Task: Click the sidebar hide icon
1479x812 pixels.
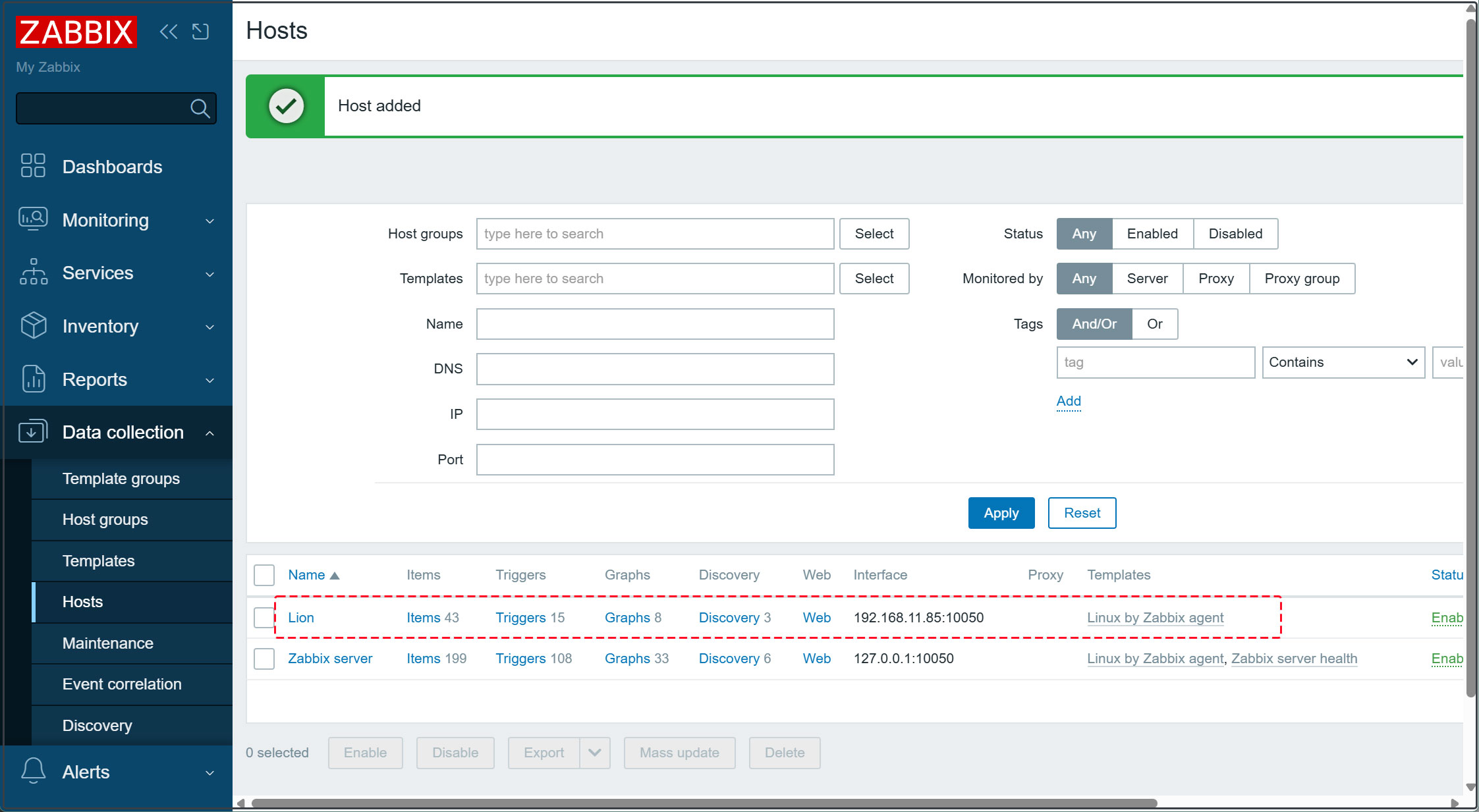Action: coord(200,32)
